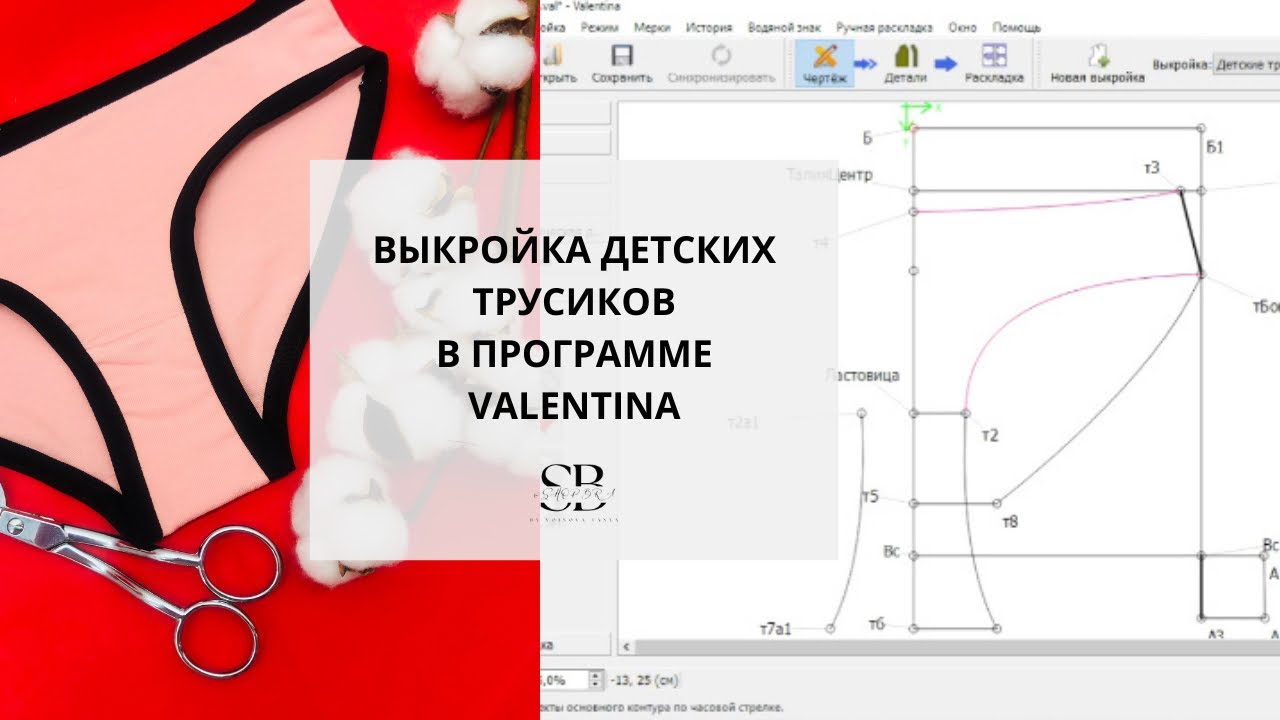Open the Раскладка layout mode icon
This screenshot has width=1280, height=720.
coord(994,56)
